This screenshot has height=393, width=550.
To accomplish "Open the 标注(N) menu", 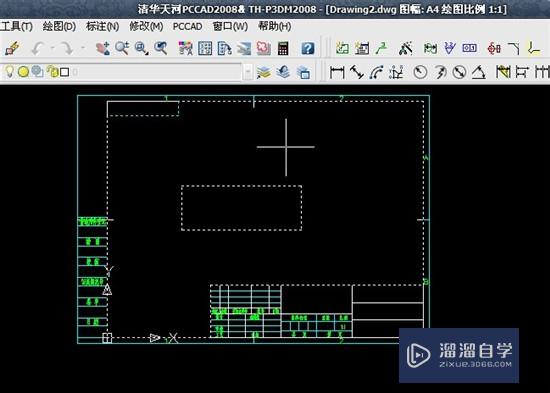I will 102,26.
